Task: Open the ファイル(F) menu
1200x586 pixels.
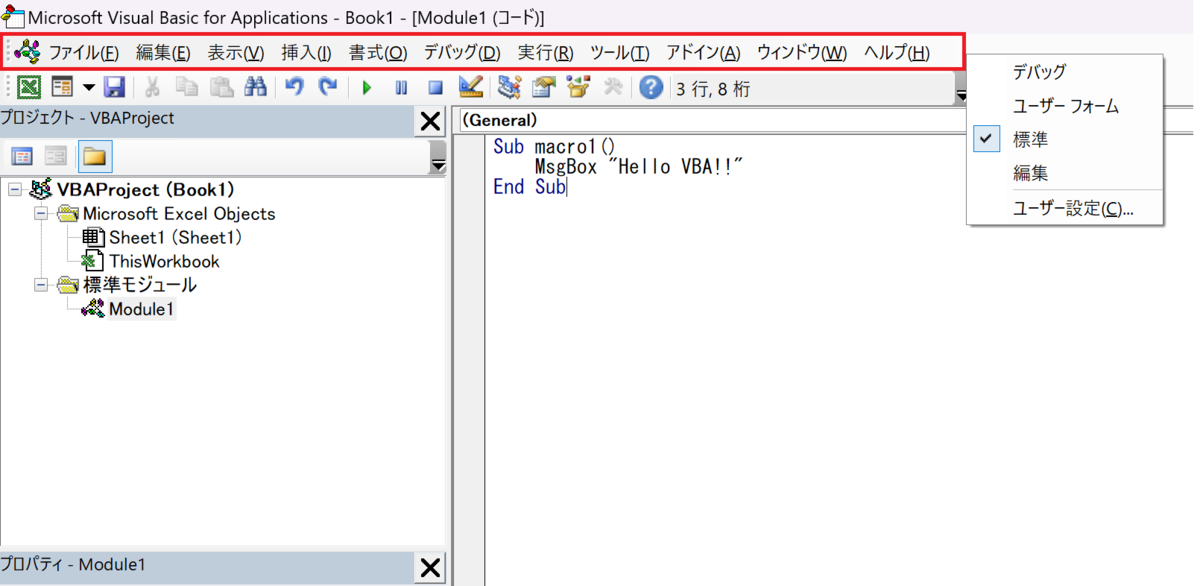Action: tap(84, 53)
